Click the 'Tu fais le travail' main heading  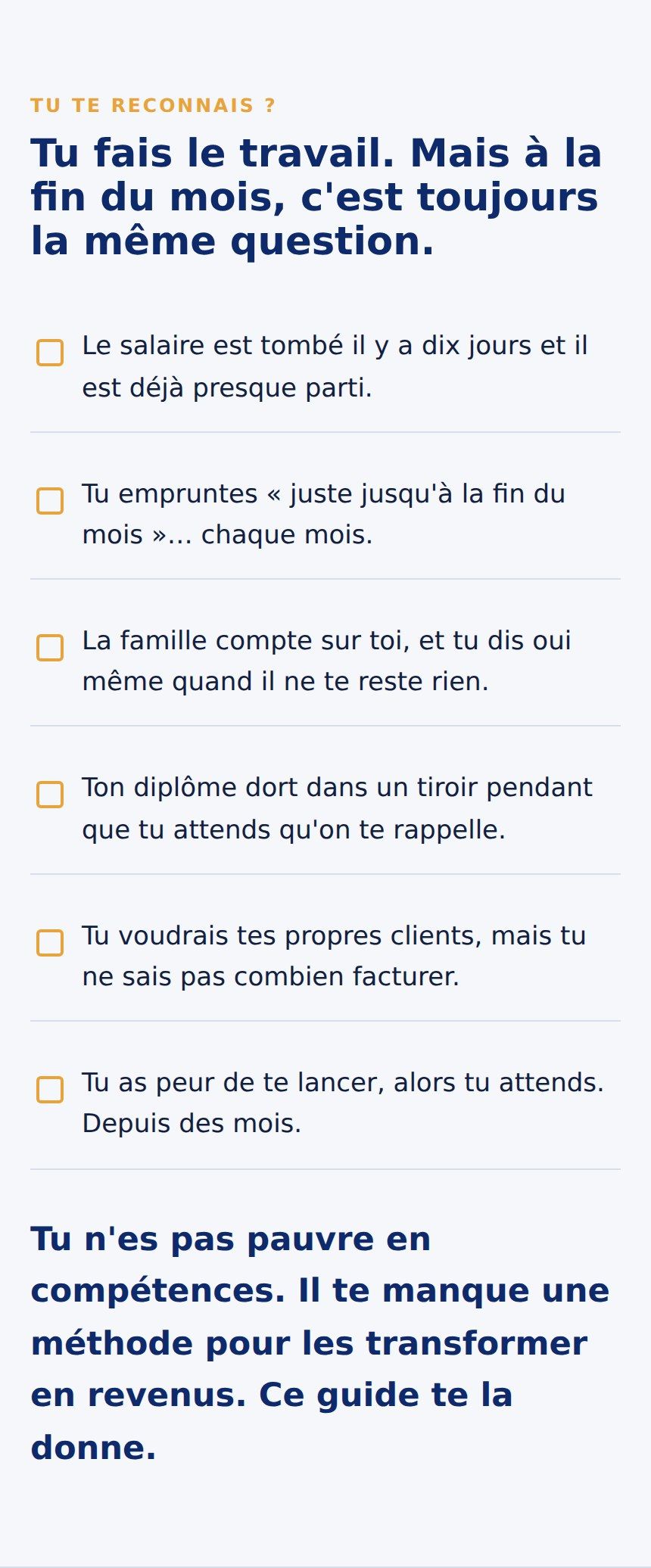[x=316, y=197]
